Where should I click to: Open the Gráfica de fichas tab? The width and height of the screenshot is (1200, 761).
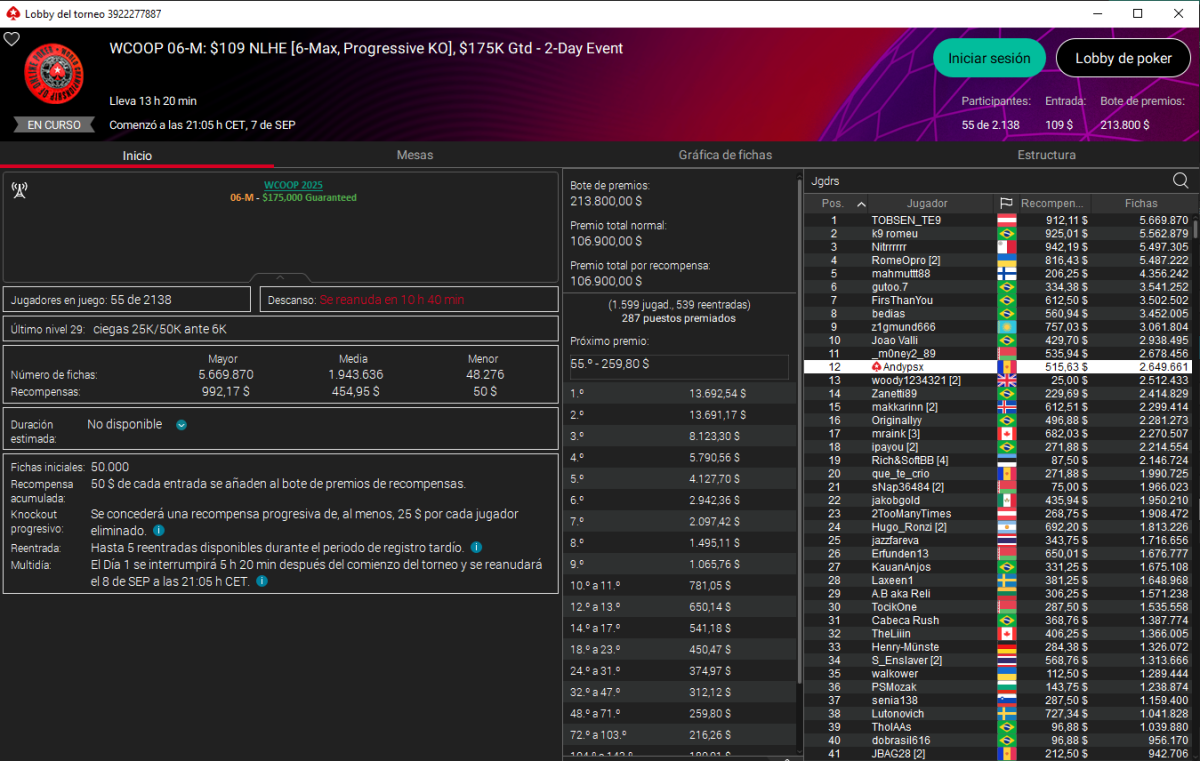click(725, 156)
